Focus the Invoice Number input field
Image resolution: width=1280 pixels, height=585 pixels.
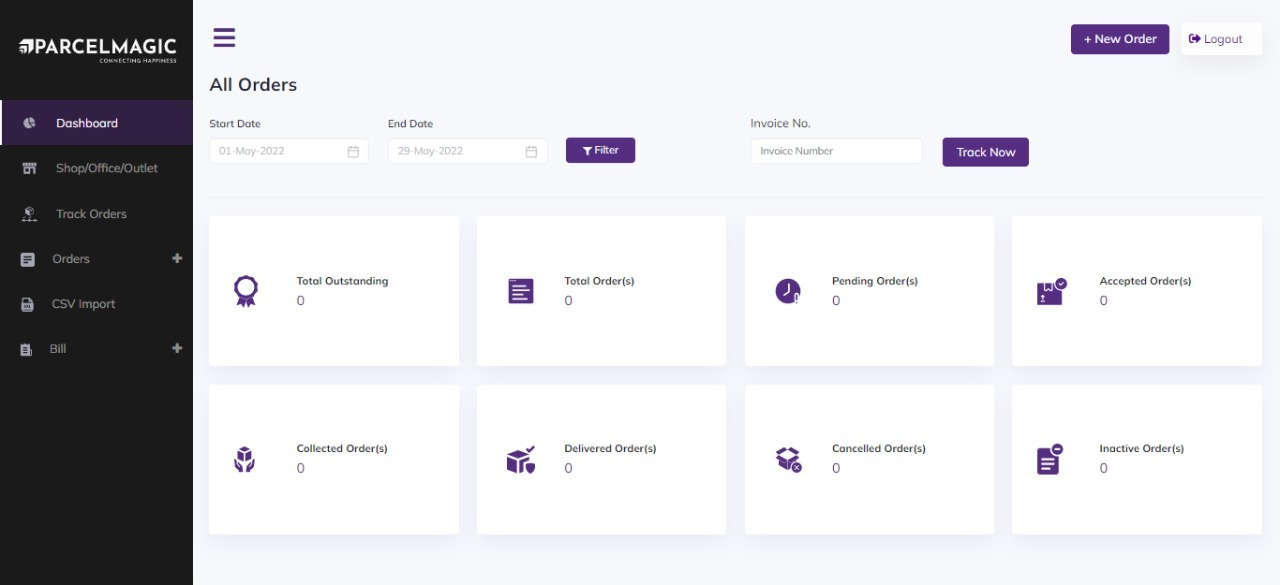[836, 151]
